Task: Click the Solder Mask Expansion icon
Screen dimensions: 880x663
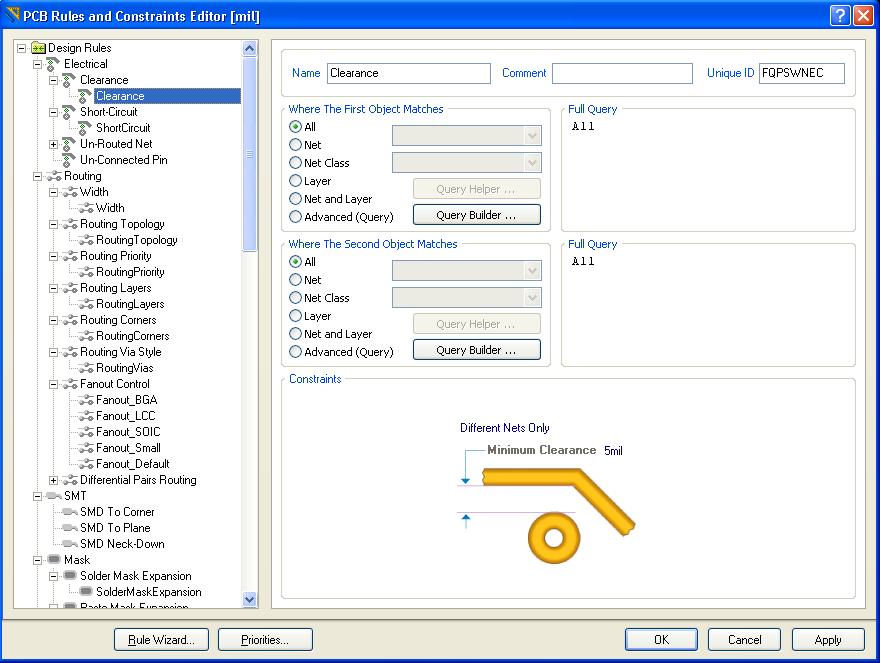Action: click(x=69, y=576)
